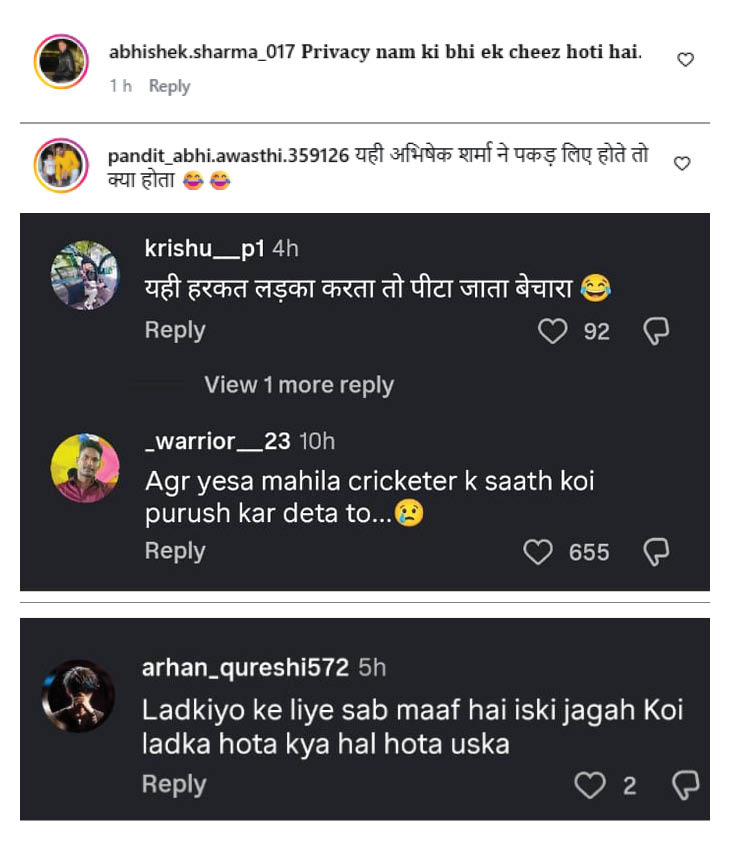Screen dimensions: 730x841
Task: Reply to arhan_qureshi572's comment
Action: tap(175, 785)
